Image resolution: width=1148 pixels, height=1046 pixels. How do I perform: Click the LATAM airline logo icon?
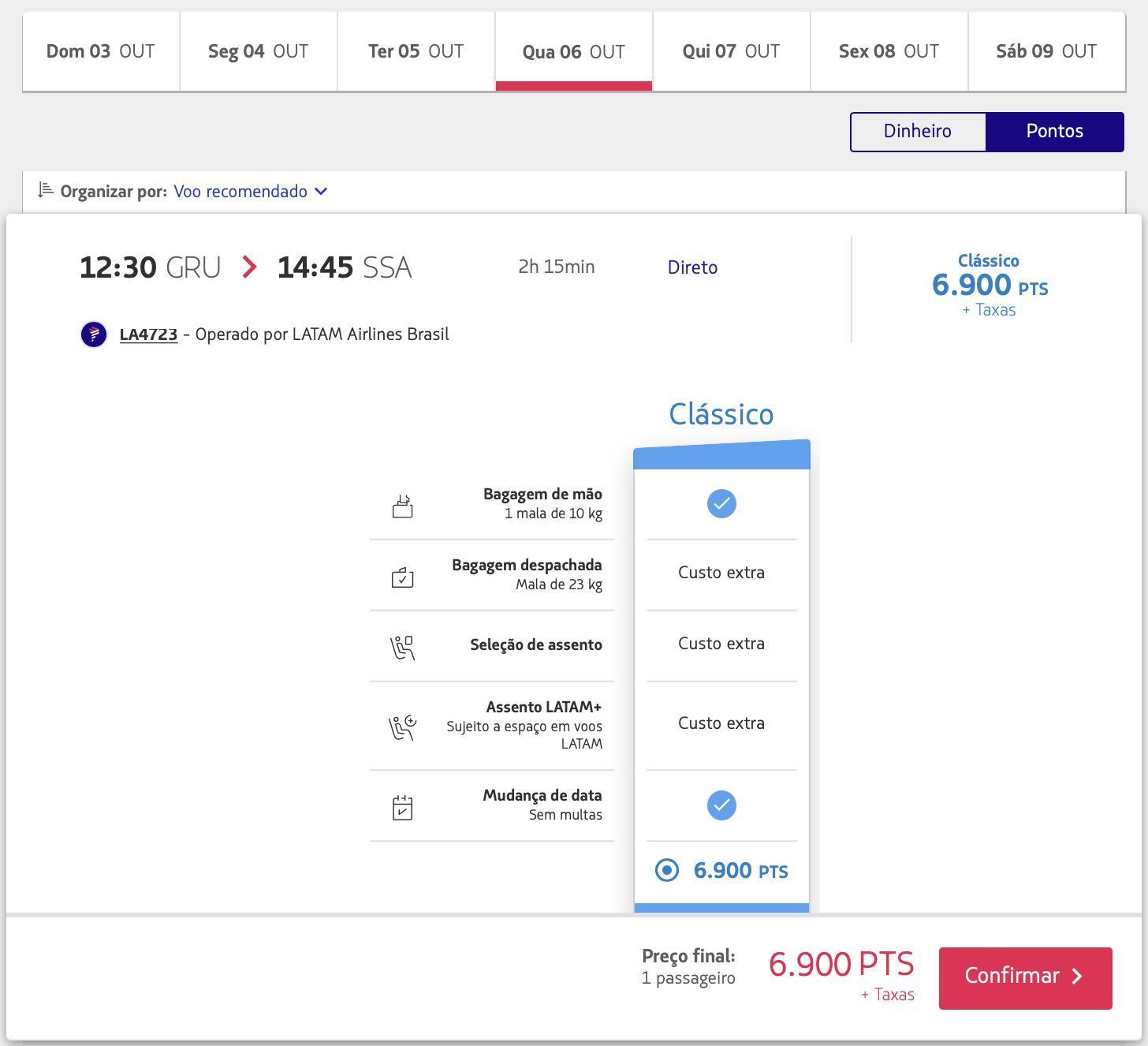tap(94, 334)
